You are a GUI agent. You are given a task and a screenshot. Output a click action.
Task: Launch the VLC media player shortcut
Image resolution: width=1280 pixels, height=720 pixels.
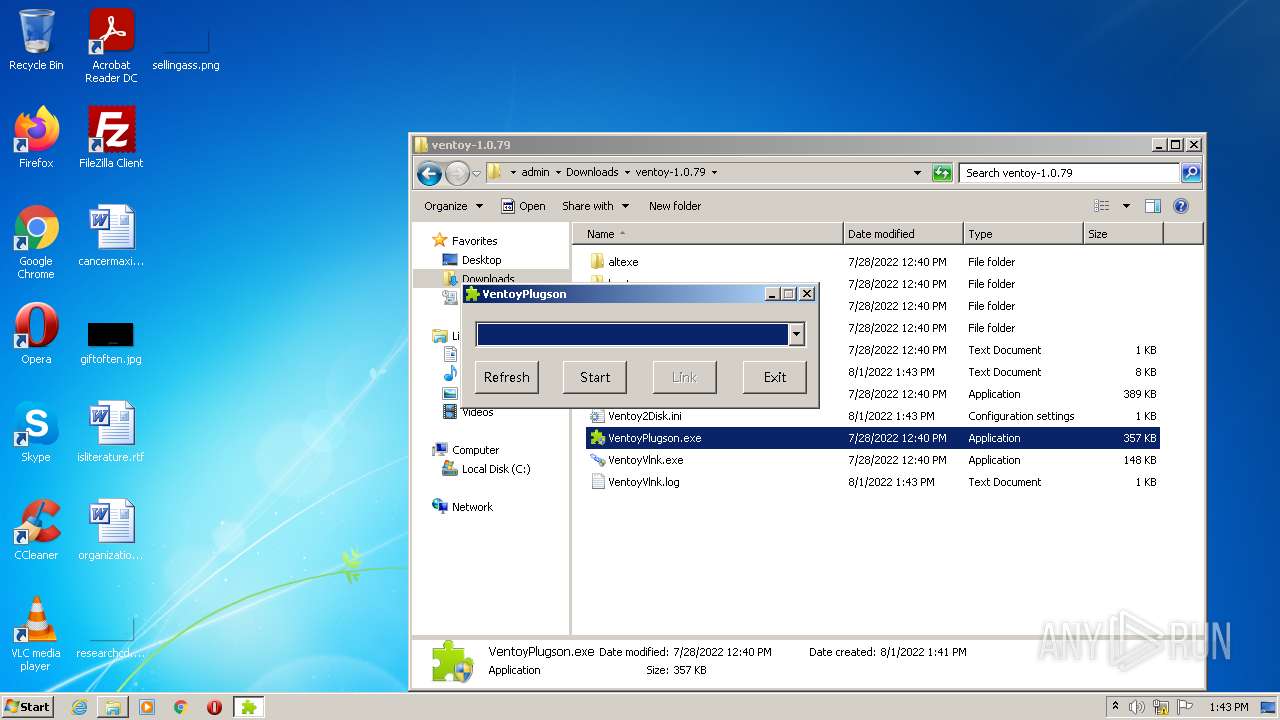(36, 634)
